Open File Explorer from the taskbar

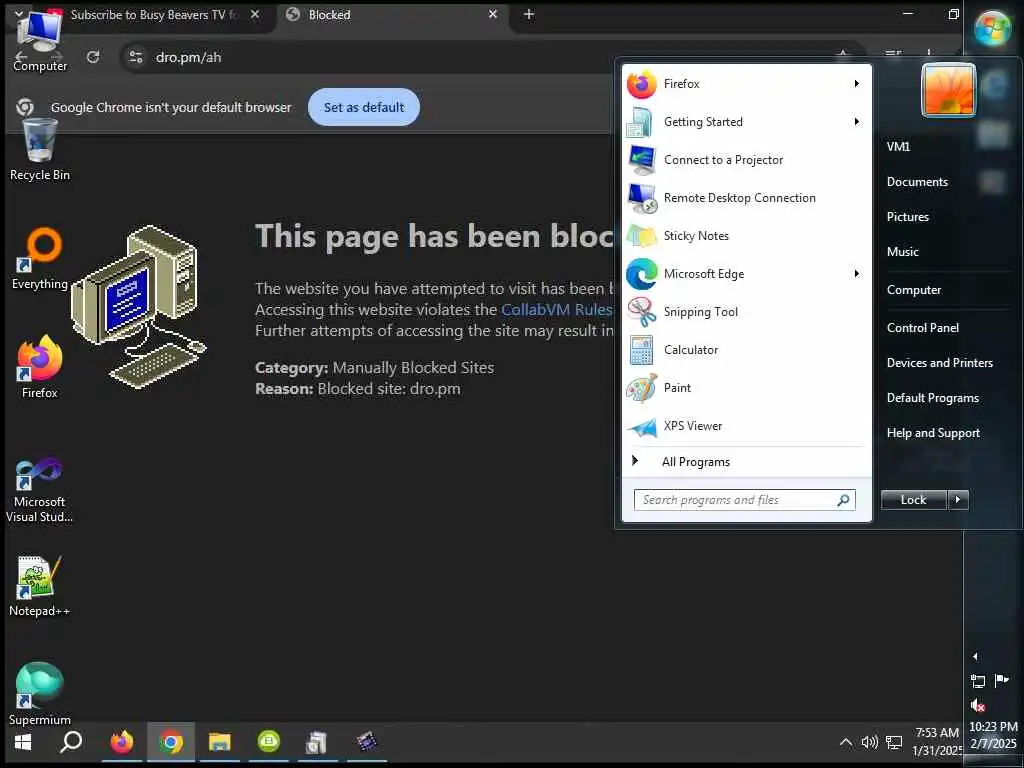219,742
